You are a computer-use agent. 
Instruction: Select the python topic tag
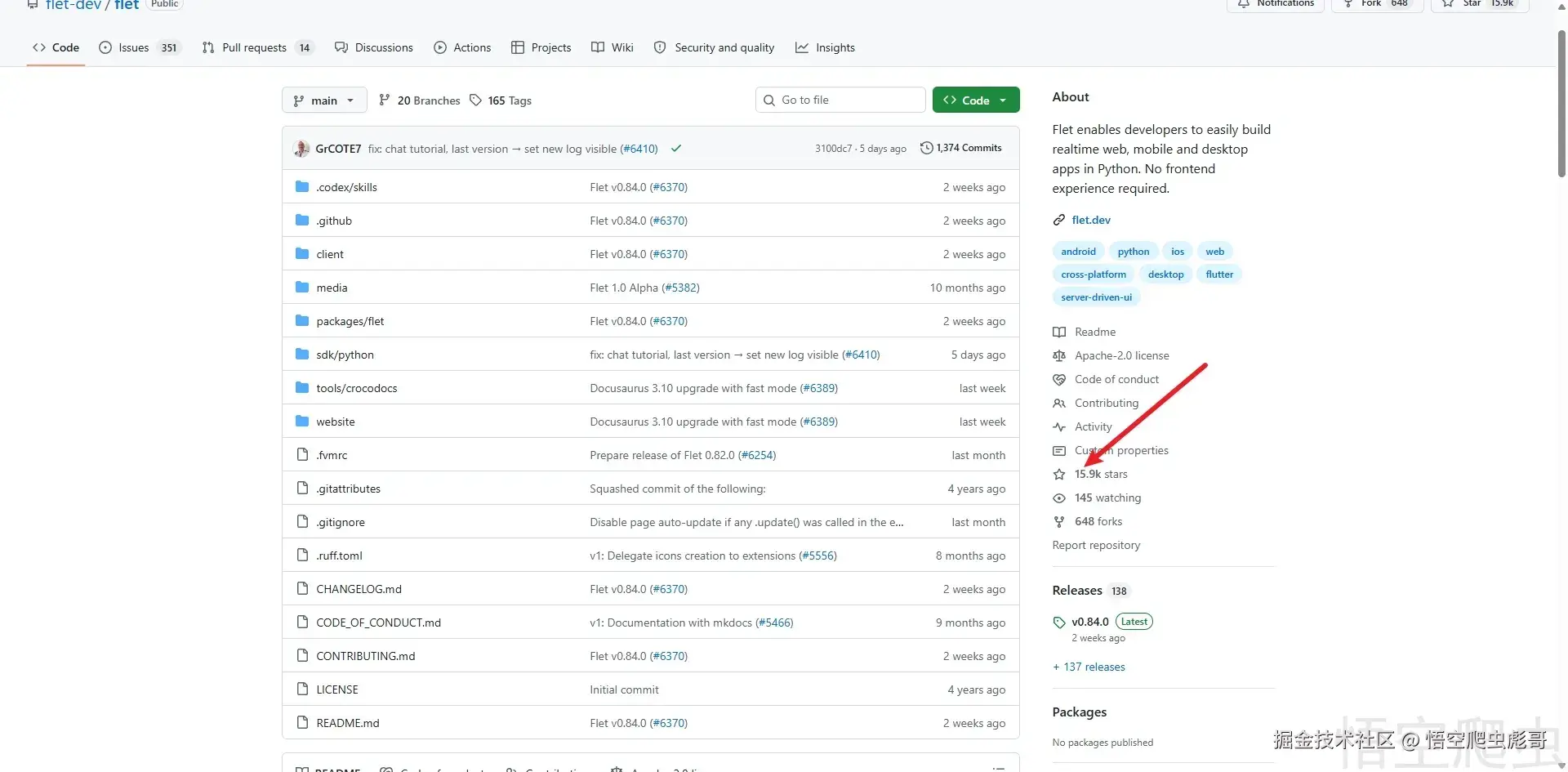click(x=1134, y=252)
